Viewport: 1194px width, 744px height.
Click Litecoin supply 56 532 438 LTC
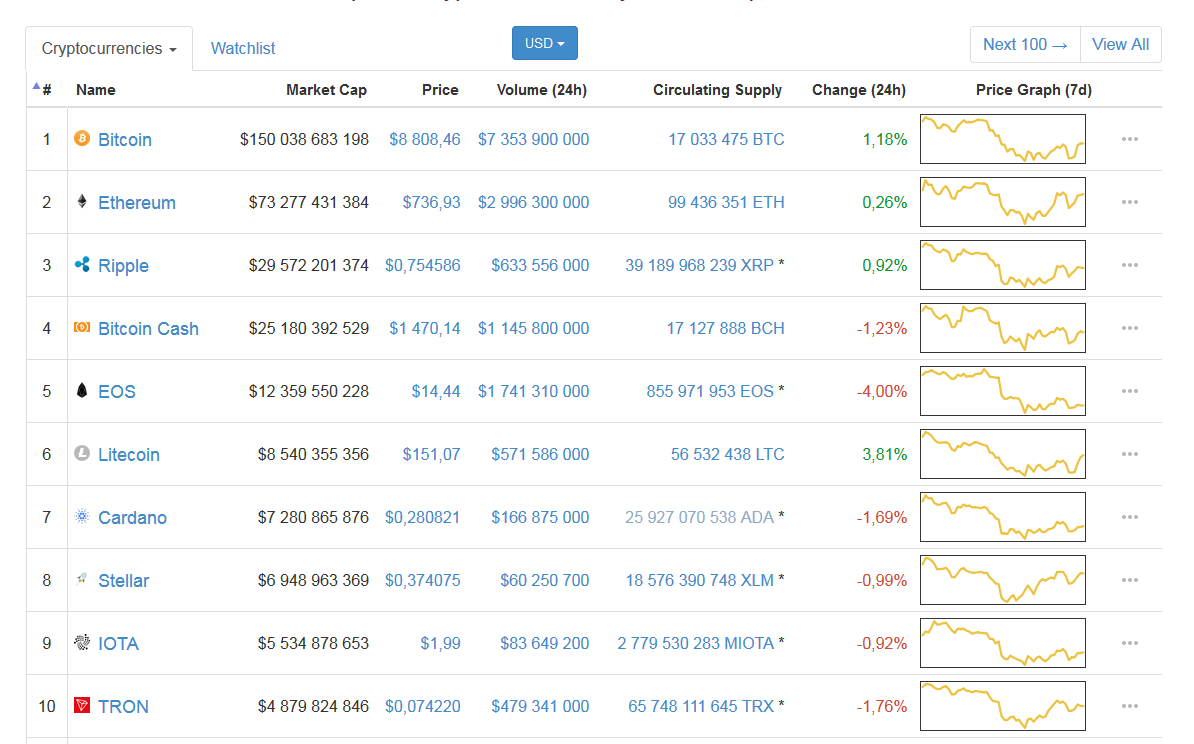727,454
